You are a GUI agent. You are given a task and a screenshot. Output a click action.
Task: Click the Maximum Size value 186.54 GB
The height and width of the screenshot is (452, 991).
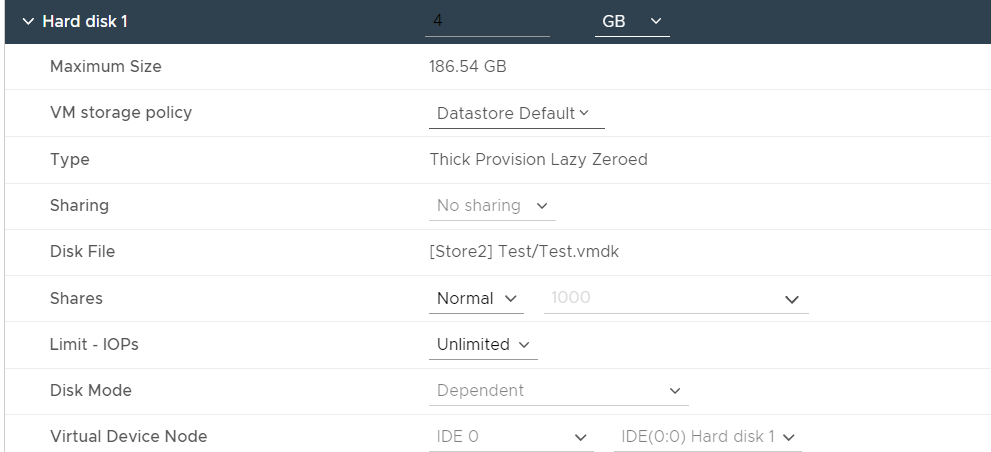pyautogui.click(x=467, y=67)
